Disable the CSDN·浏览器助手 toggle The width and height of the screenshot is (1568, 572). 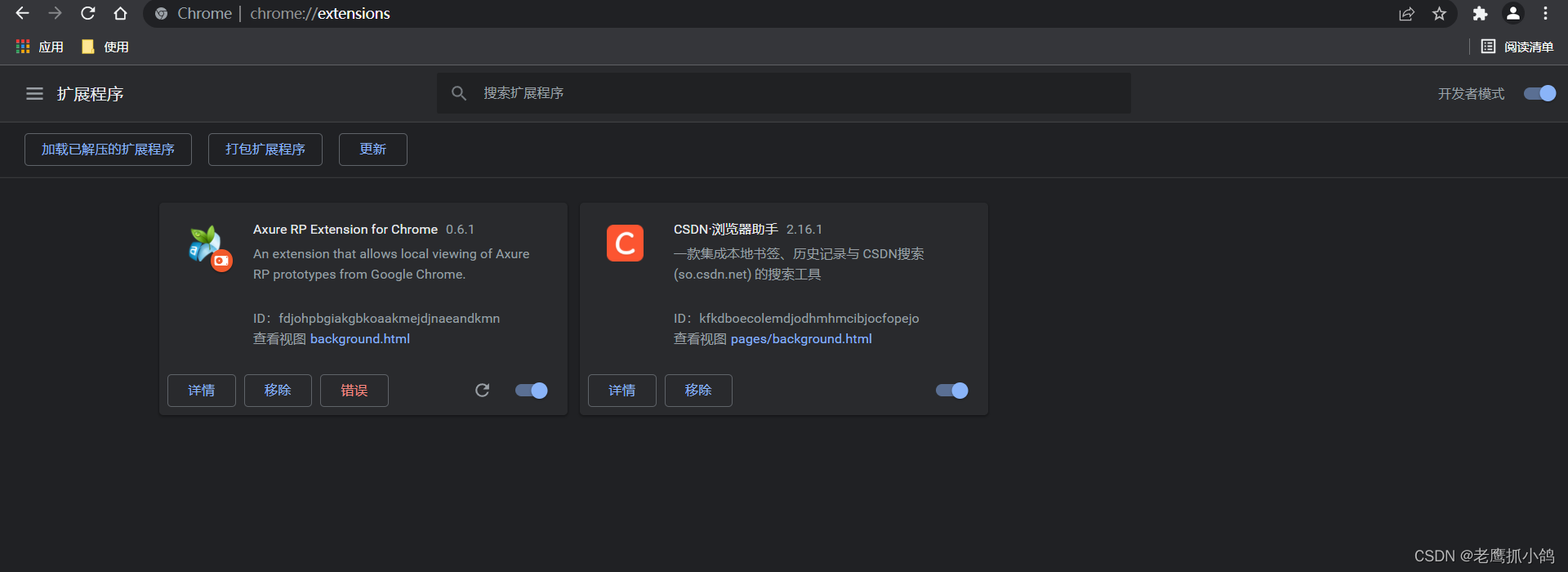952,391
